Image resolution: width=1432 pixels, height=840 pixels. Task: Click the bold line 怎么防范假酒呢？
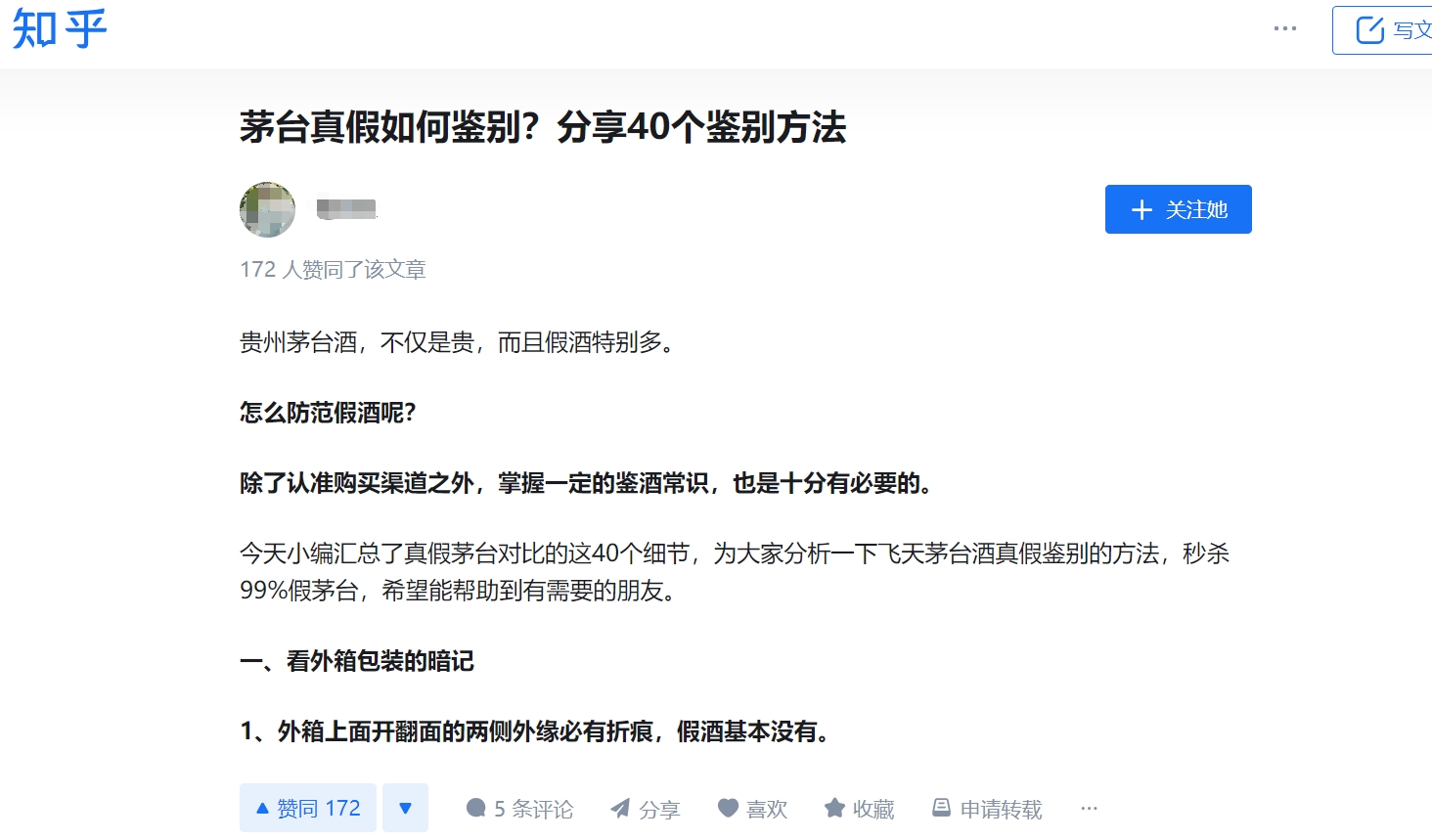click(328, 413)
